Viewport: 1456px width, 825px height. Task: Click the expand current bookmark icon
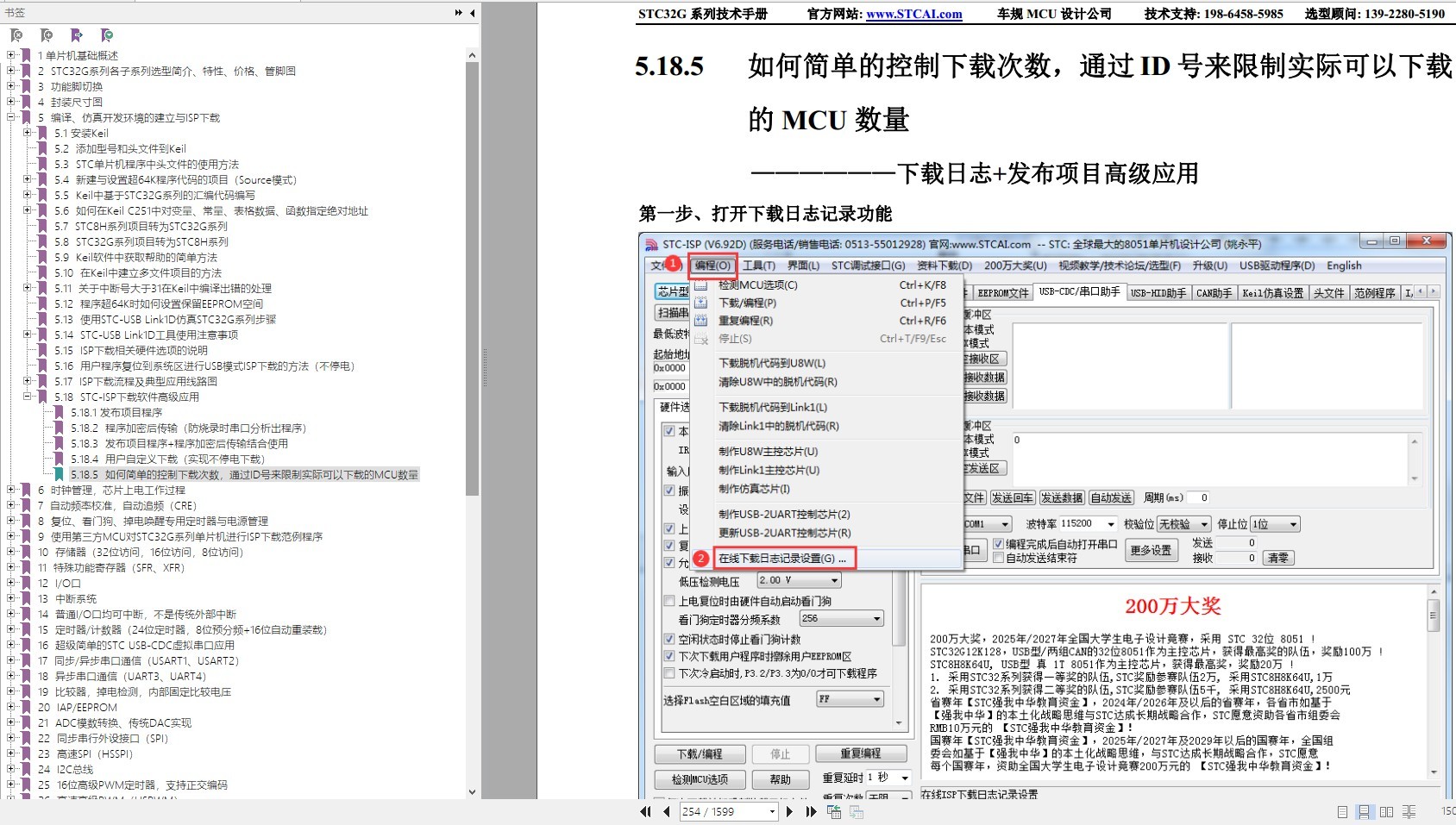pos(77,35)
